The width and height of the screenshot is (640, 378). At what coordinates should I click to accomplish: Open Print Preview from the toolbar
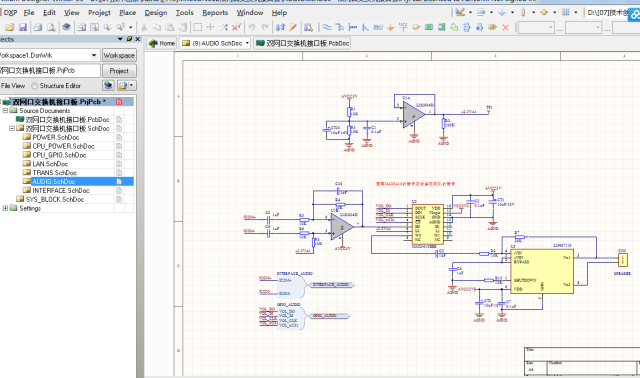(x=51, y=27)
